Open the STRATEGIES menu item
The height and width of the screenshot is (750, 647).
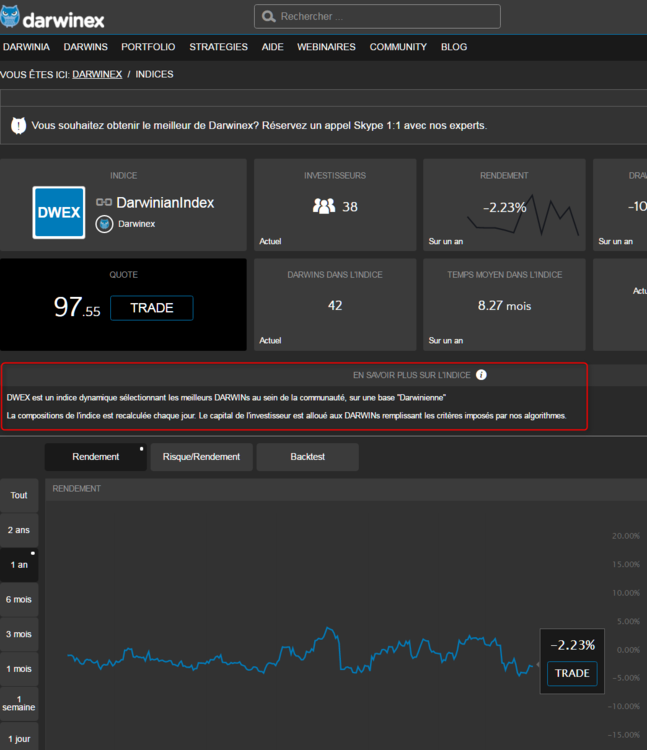click(x=218, y=47)
